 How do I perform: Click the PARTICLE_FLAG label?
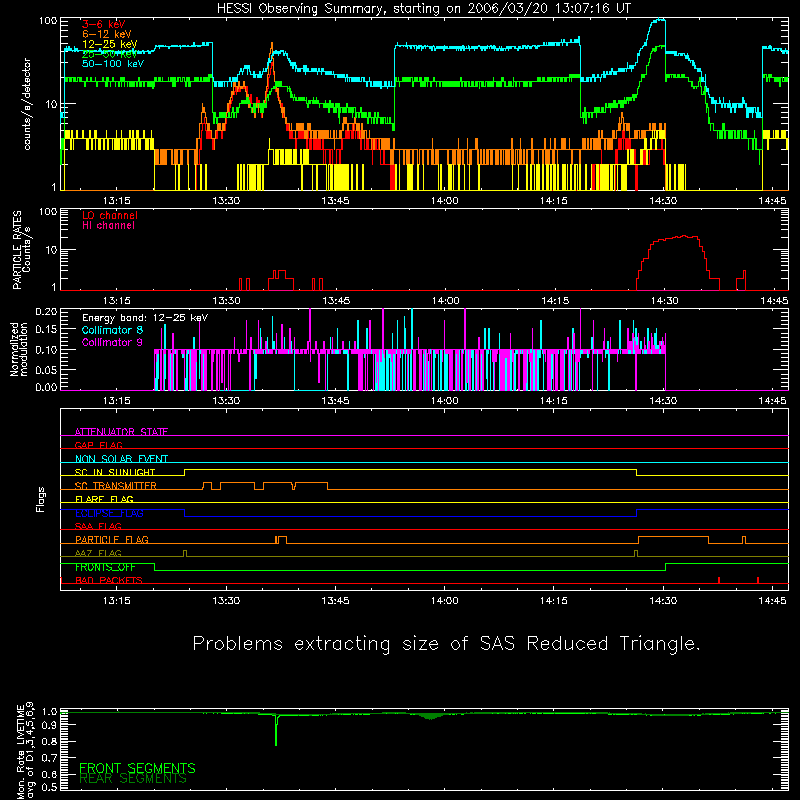click(112, 539)
